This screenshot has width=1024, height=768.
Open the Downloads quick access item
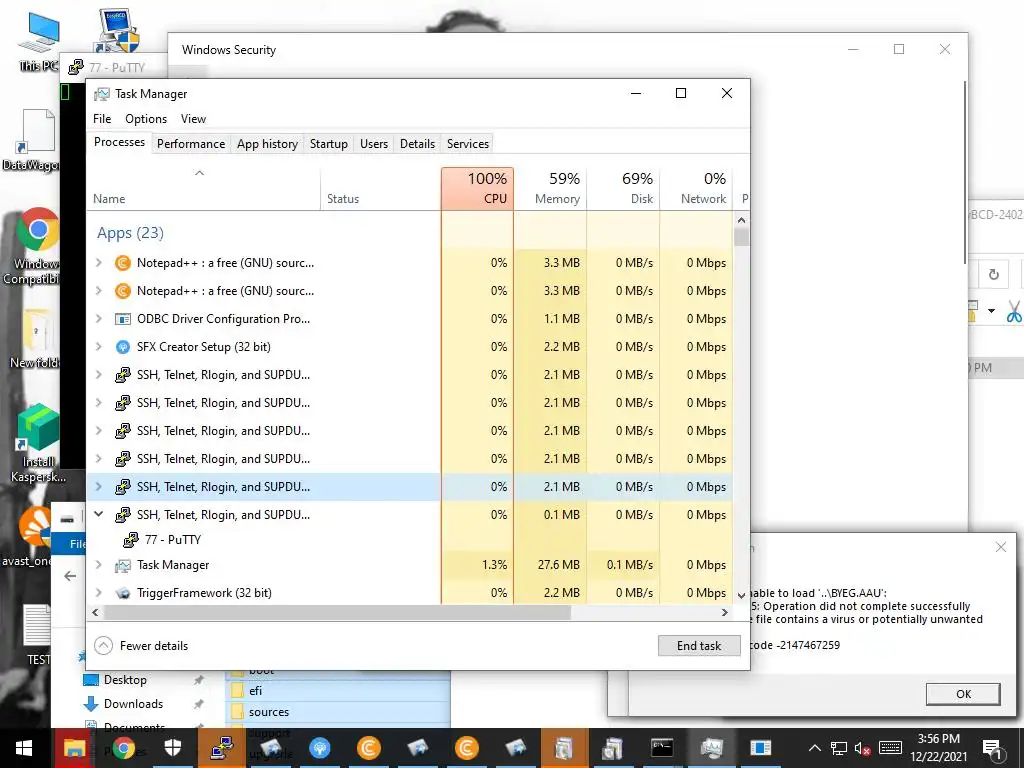pyautogui.click(x=133, y=704)
